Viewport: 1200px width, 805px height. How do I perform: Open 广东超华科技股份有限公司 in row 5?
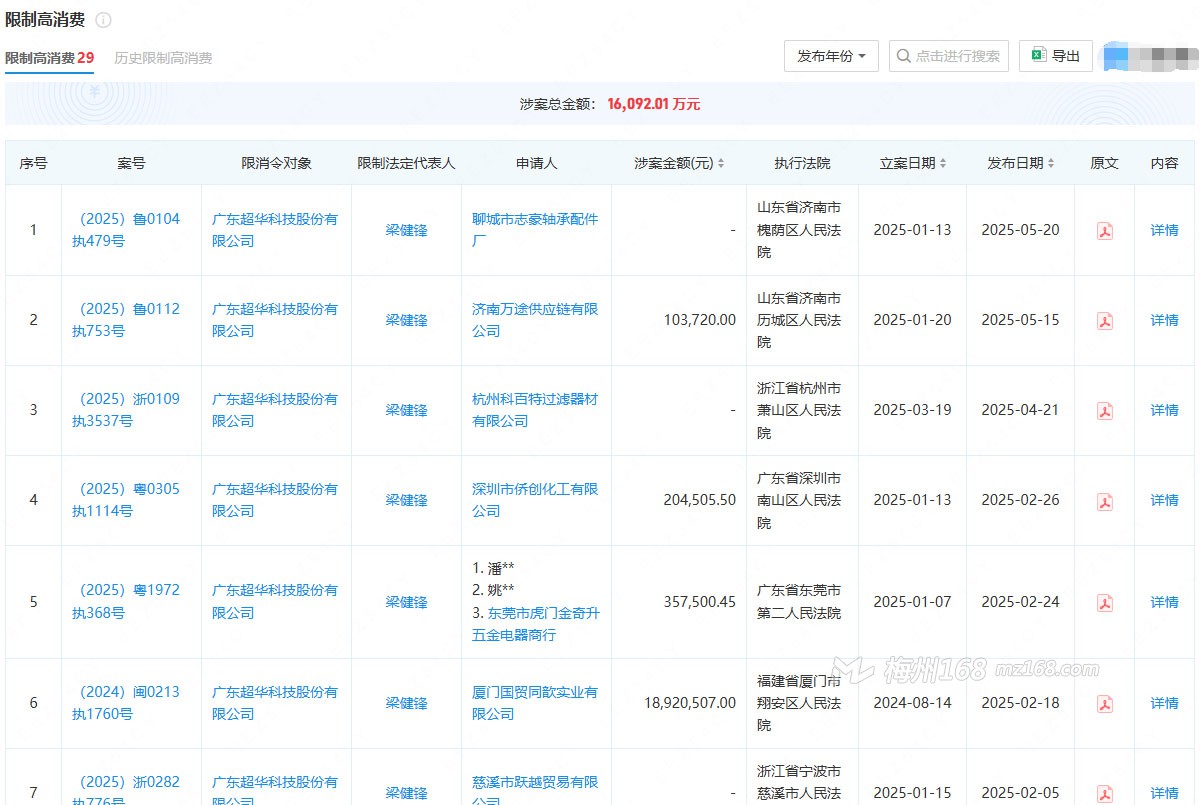tap(275, 601)
